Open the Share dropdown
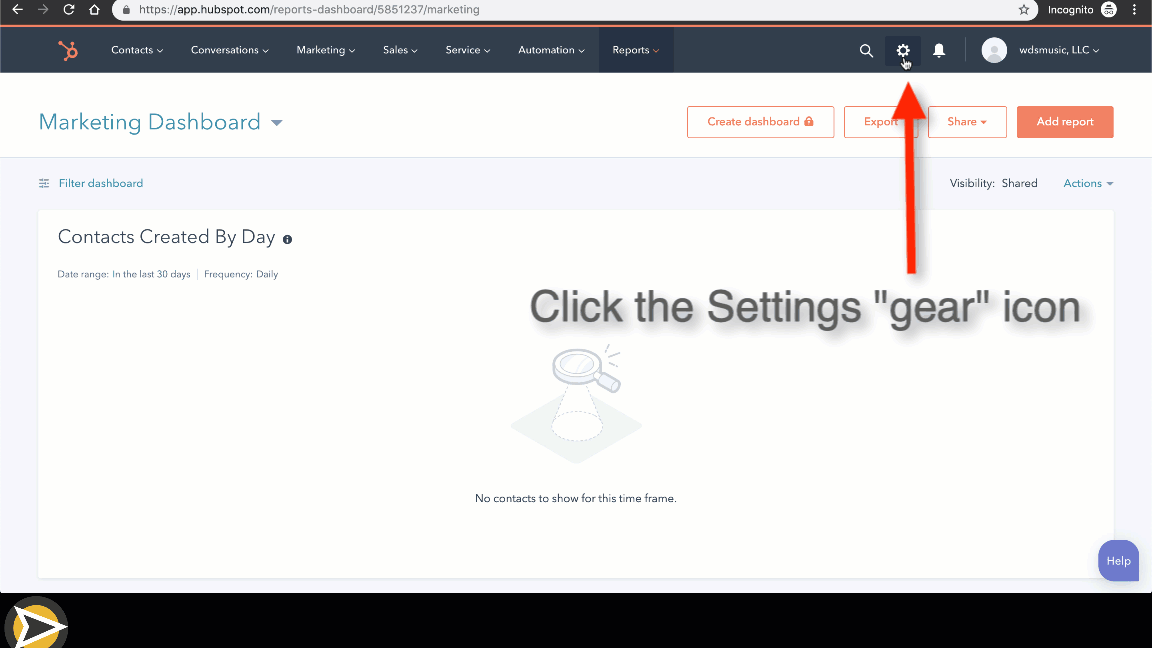Image resolution: width=1152 pixels, height=648 pixels. click(x=967, y=122)
